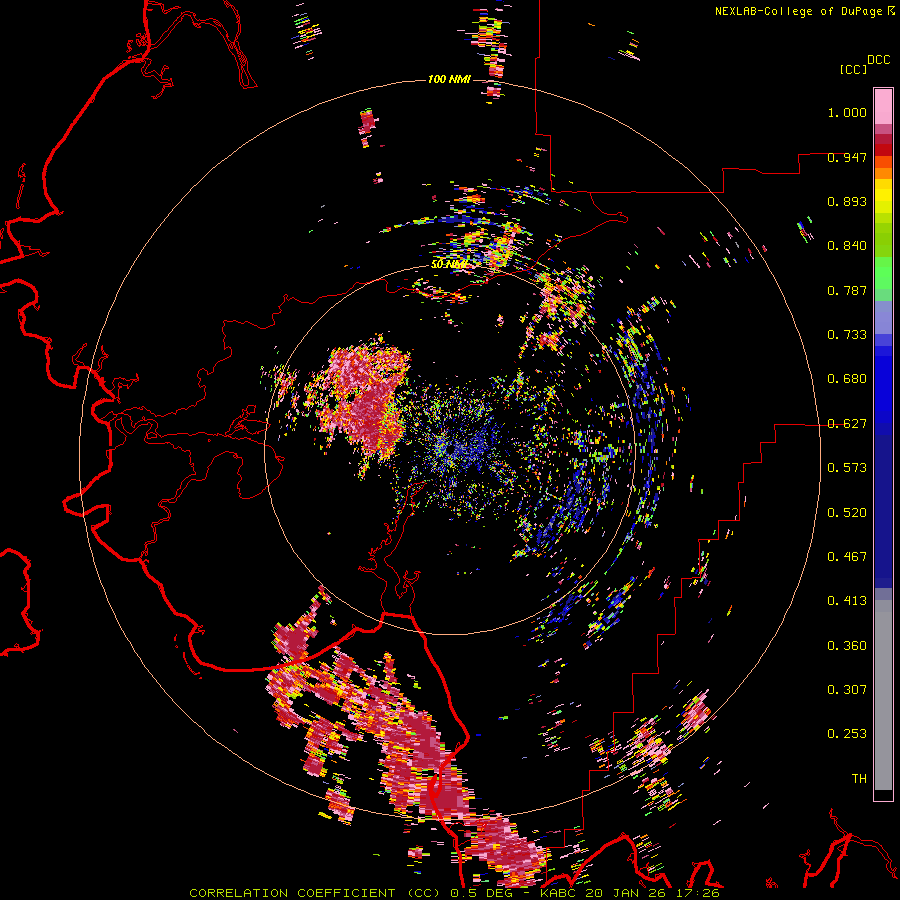Click the 0.253 legend value
The width and height of the screenshot is (900, 900).
coord(847,734)
